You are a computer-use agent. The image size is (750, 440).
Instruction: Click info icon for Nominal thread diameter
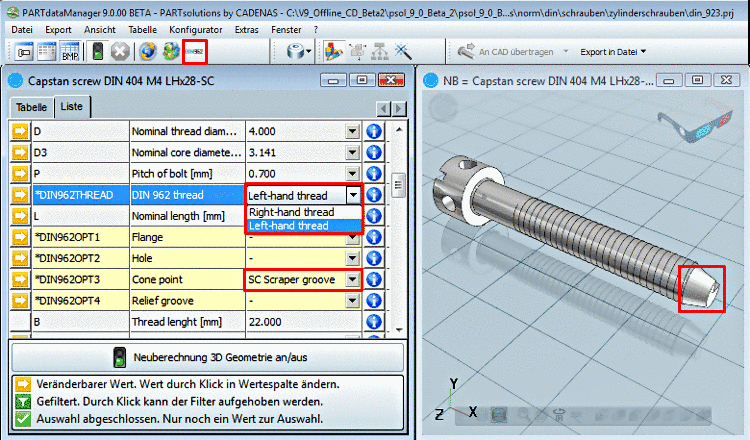(x=374, y=131)
